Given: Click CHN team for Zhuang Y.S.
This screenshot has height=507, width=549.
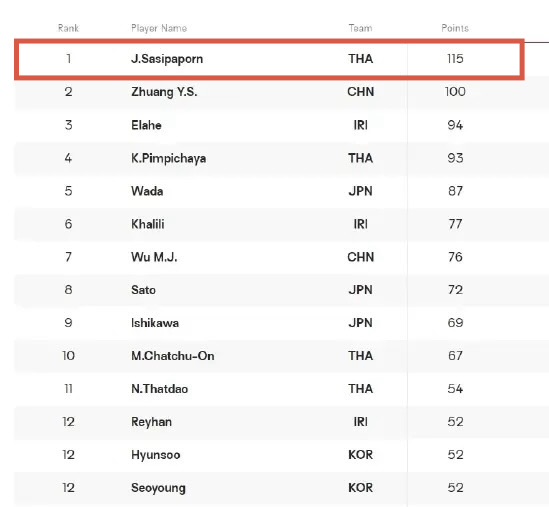Looking at the screenshot, I should pyautogui.click(x=361, y=92).
